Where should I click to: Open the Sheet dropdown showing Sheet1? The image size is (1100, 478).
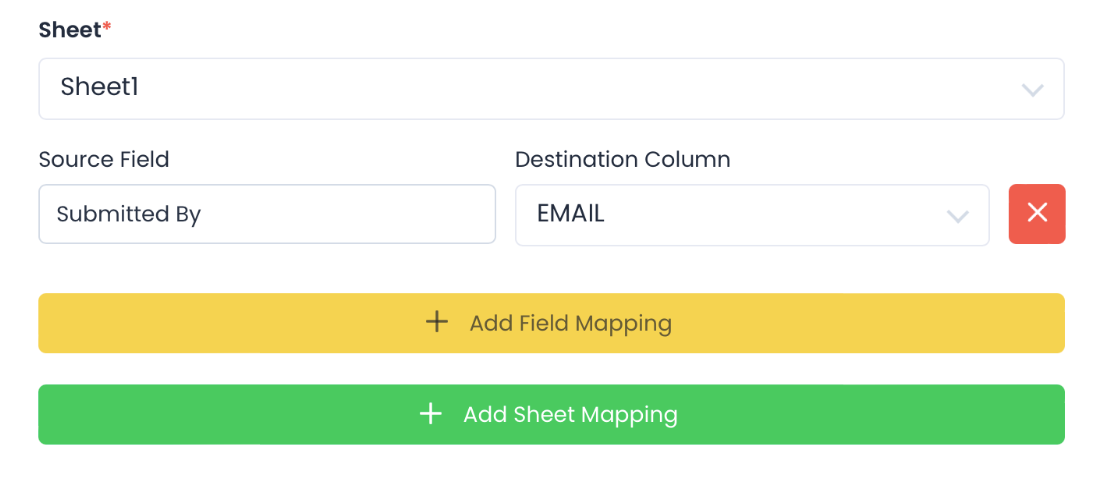click(x=551, y=89)
